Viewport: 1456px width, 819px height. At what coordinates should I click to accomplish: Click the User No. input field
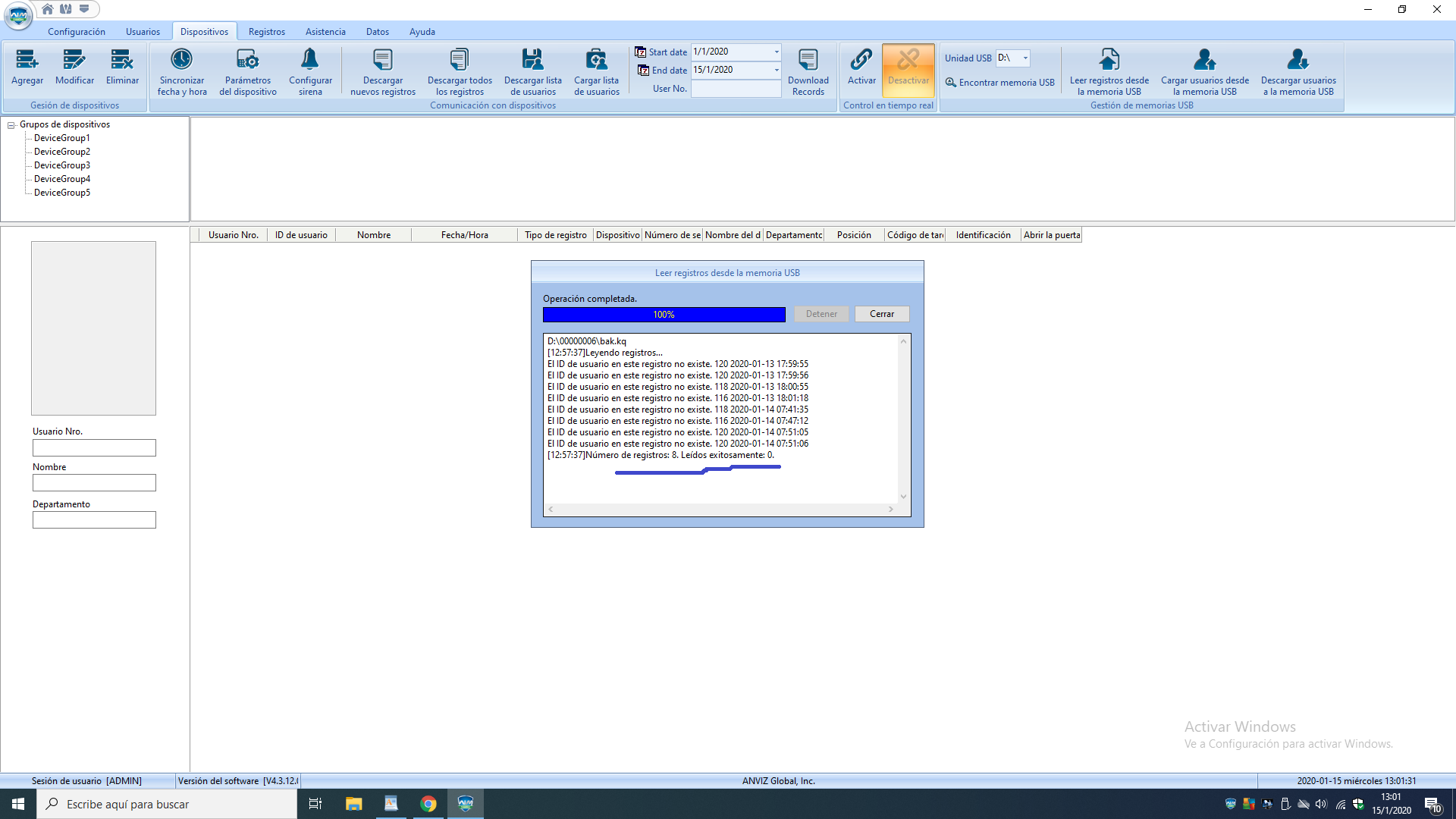tap(736, 89)
